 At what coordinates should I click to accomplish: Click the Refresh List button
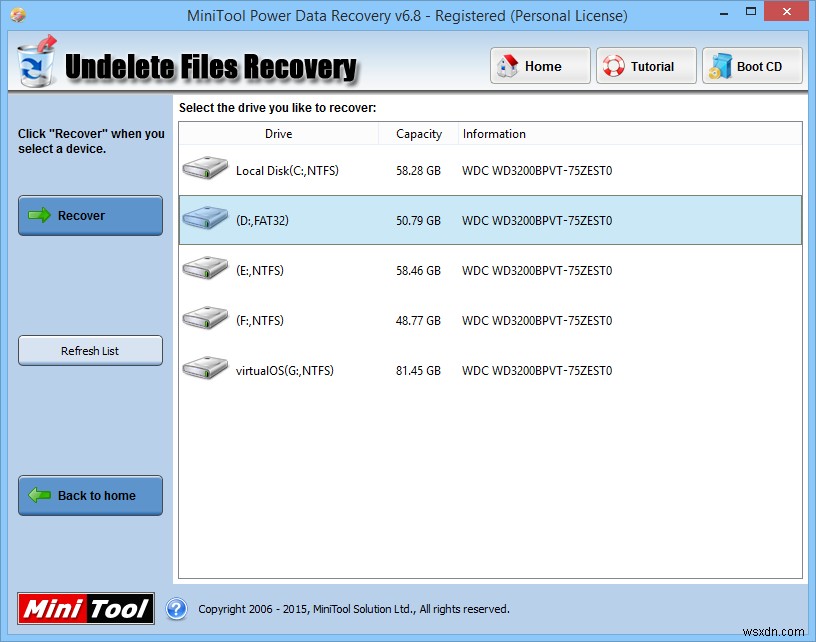point(89,350)
